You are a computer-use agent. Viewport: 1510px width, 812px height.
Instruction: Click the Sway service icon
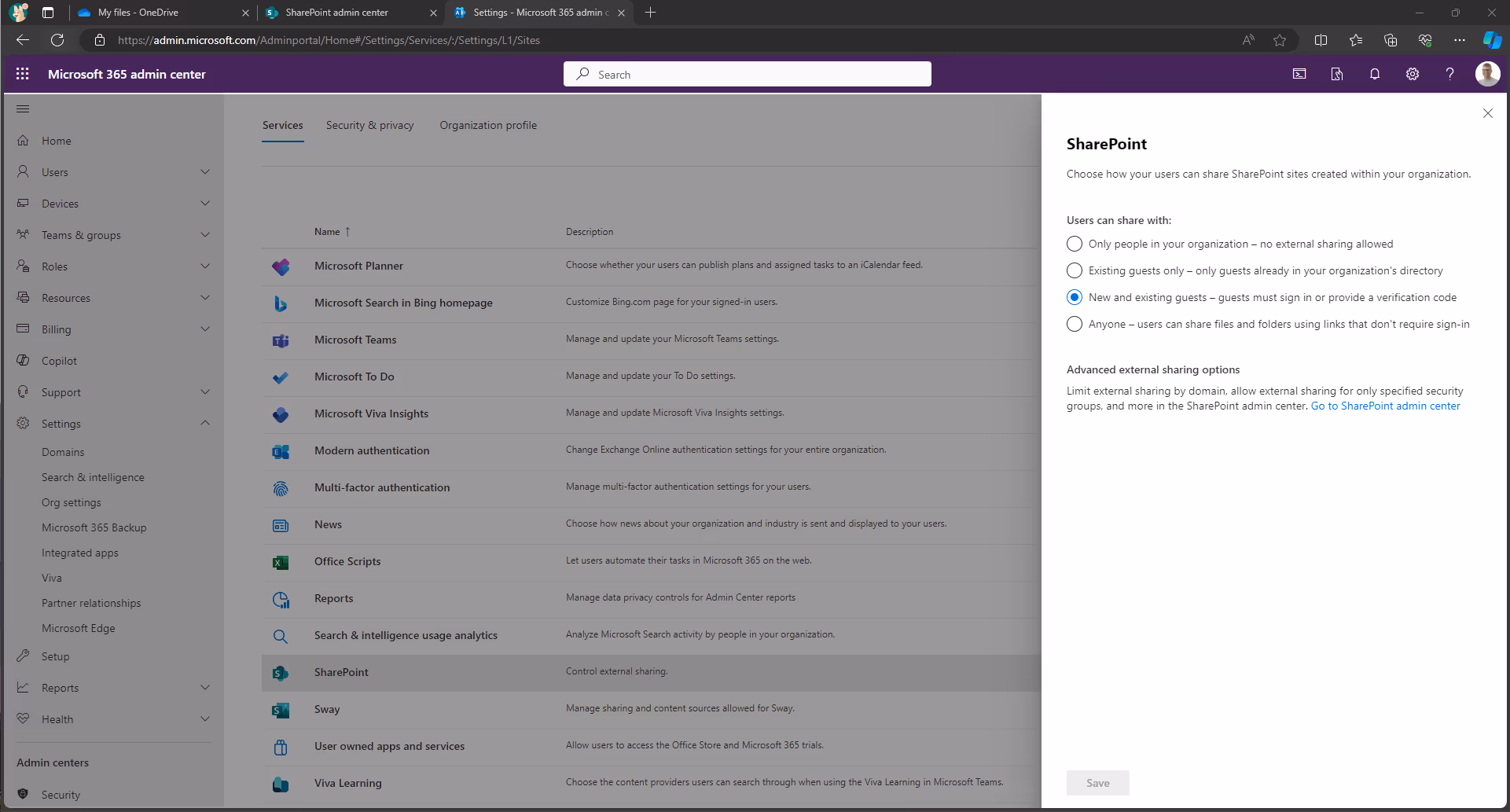click(281, 710)
